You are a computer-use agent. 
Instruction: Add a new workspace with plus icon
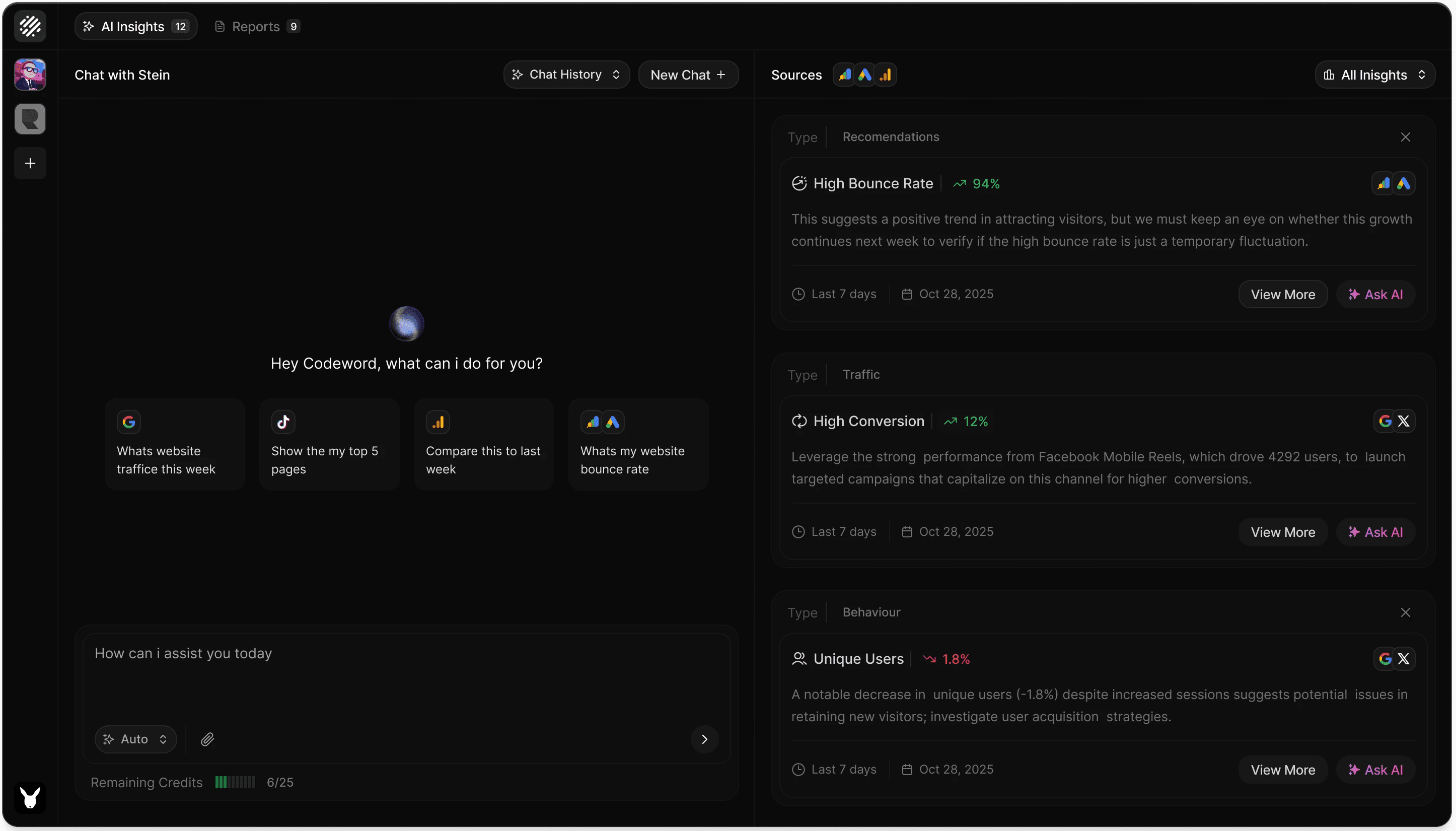click(30, 163)
